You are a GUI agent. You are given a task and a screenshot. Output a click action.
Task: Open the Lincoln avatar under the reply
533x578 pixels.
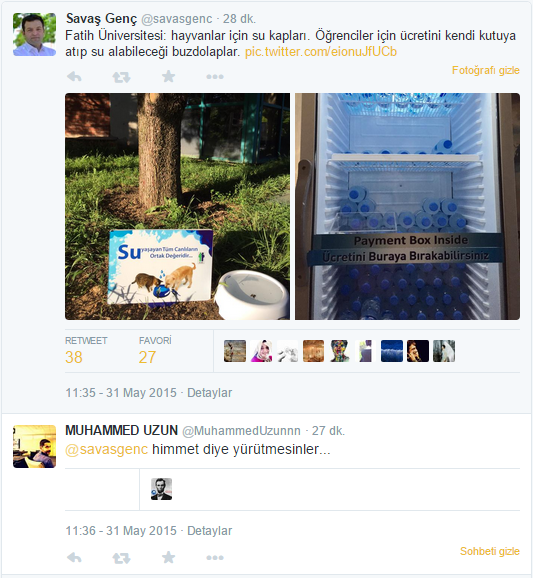161,489
